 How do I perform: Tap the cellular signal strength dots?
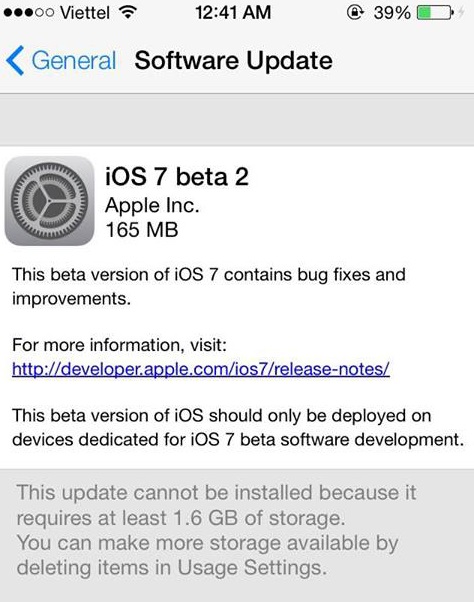point(29,13)
